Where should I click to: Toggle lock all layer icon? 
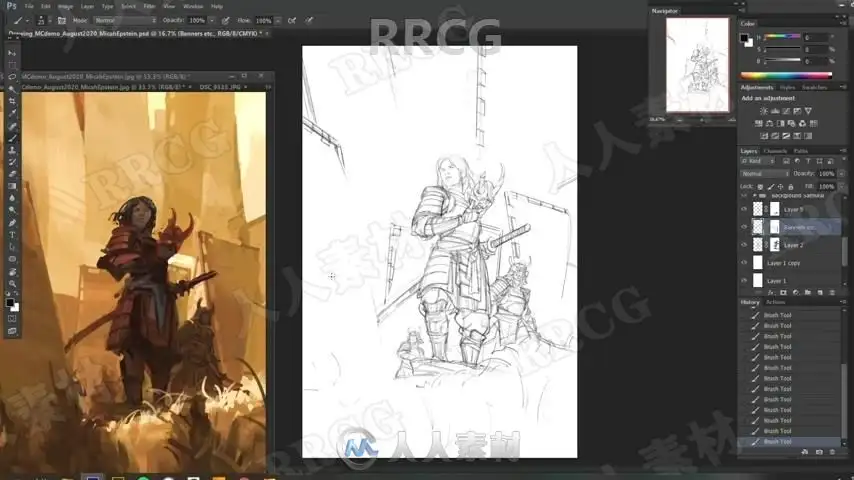(791, 187)
